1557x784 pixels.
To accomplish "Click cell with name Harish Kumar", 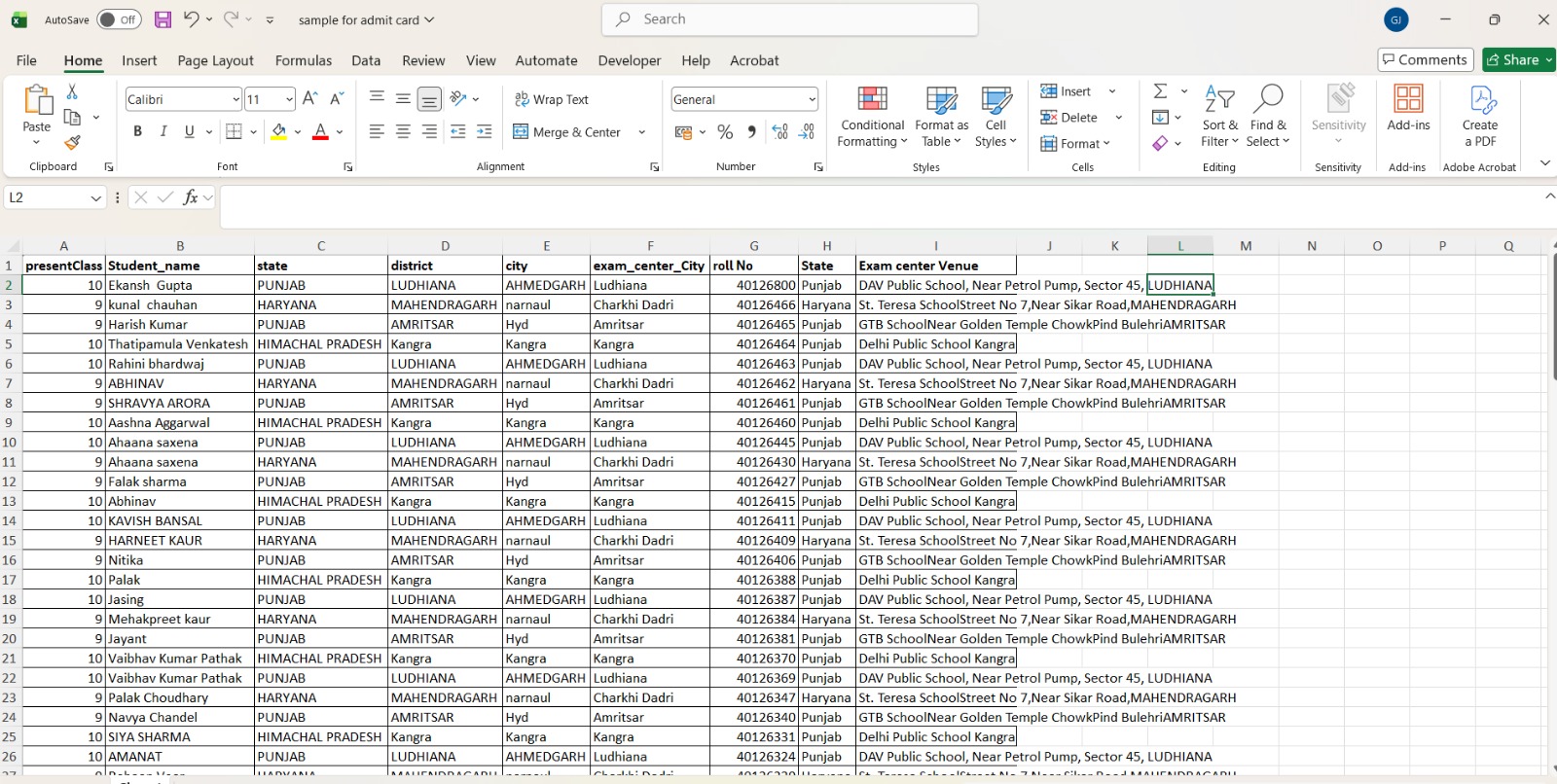I will click(180, 325).
